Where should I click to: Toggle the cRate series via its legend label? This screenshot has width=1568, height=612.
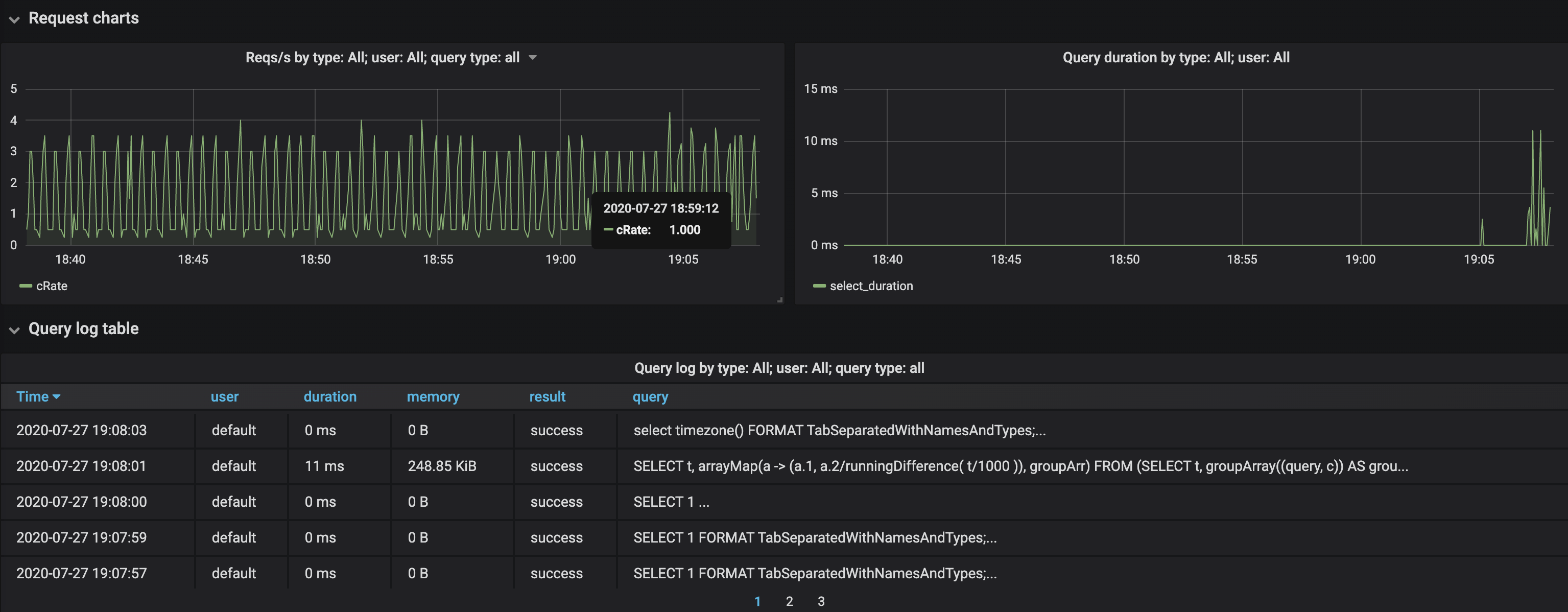(51, 286)
